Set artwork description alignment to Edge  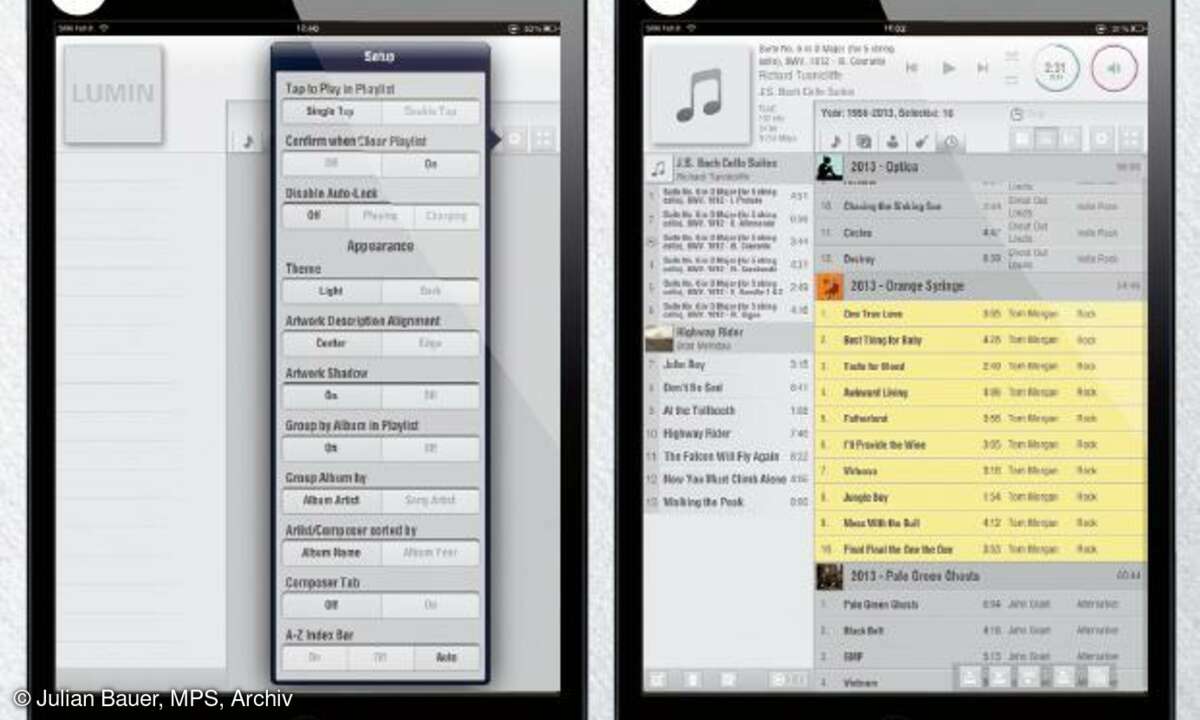(430, 343)
